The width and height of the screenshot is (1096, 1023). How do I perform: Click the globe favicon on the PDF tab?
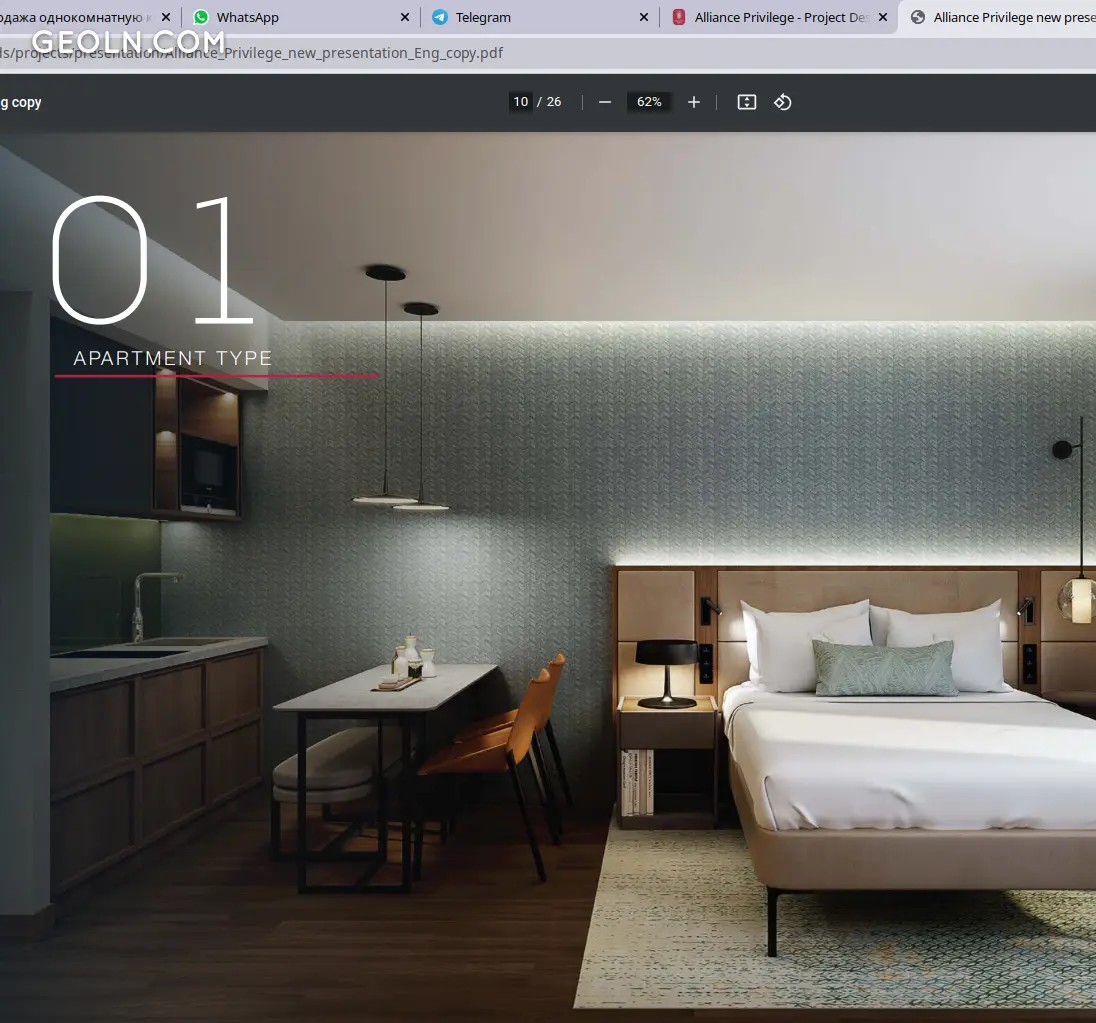[918, 17]
